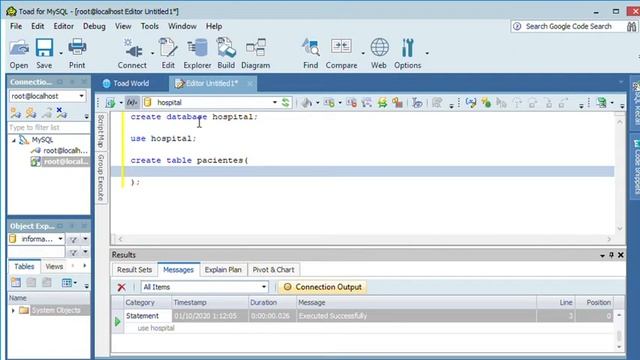
Task: Select the Messages tab
Action: click(x=178, y=270)
